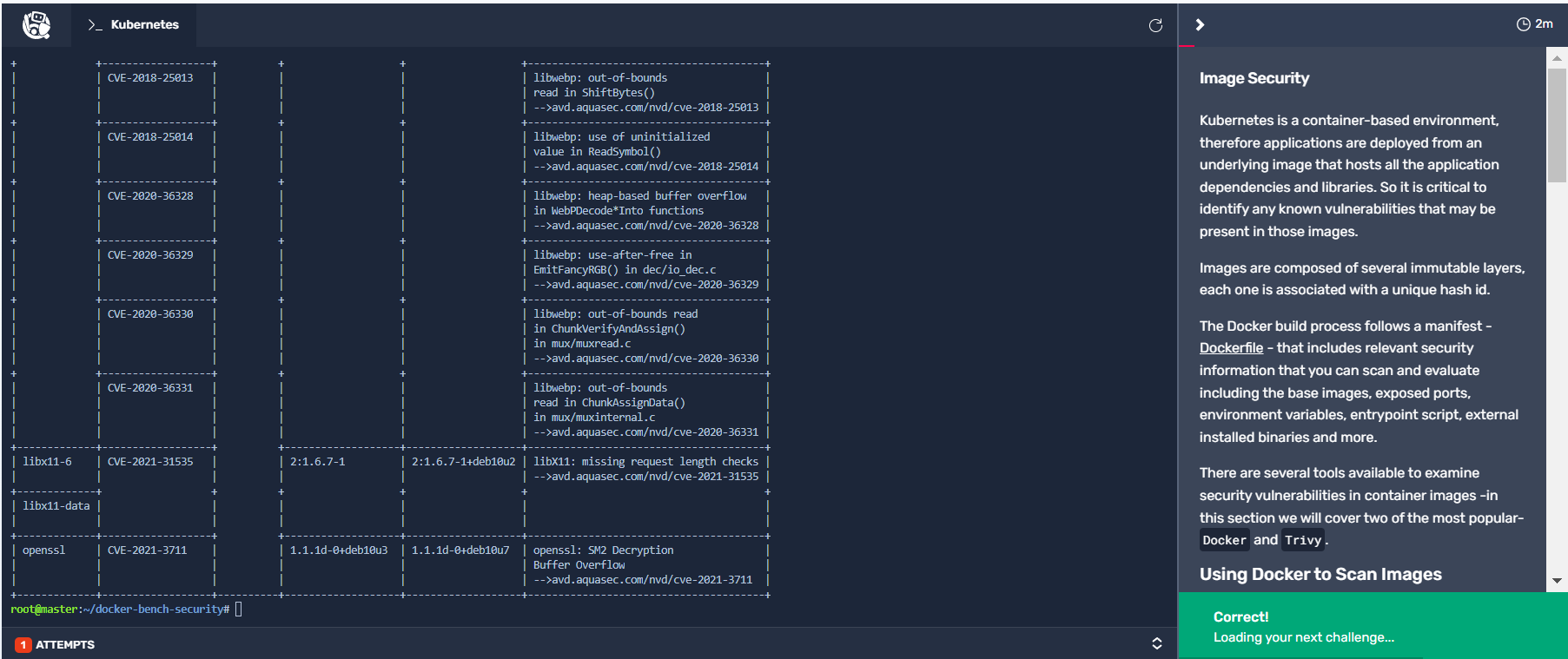Select the Kubernetes terminal tab
The height and width of the screenshot is (659, 1568).
[x=133, y=24]
